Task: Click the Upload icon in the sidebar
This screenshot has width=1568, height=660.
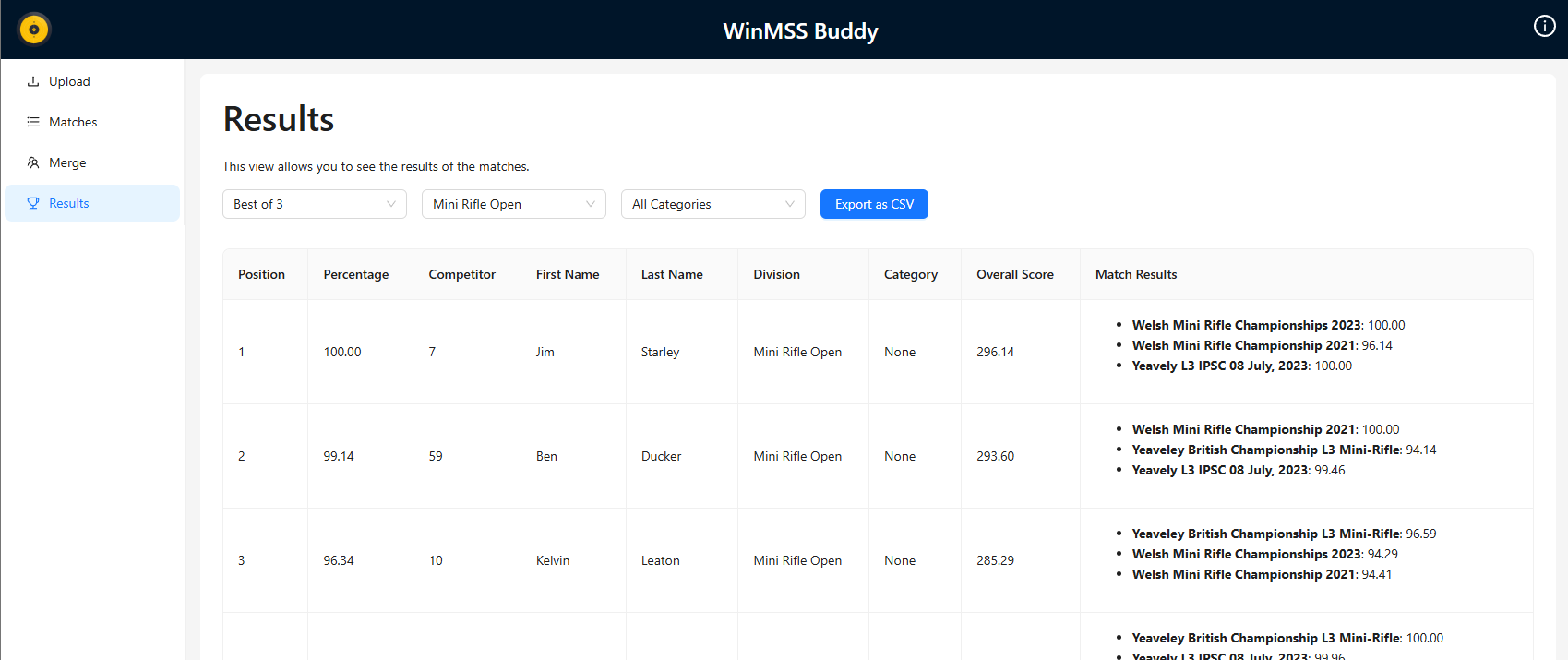Action: pos(33,81)
